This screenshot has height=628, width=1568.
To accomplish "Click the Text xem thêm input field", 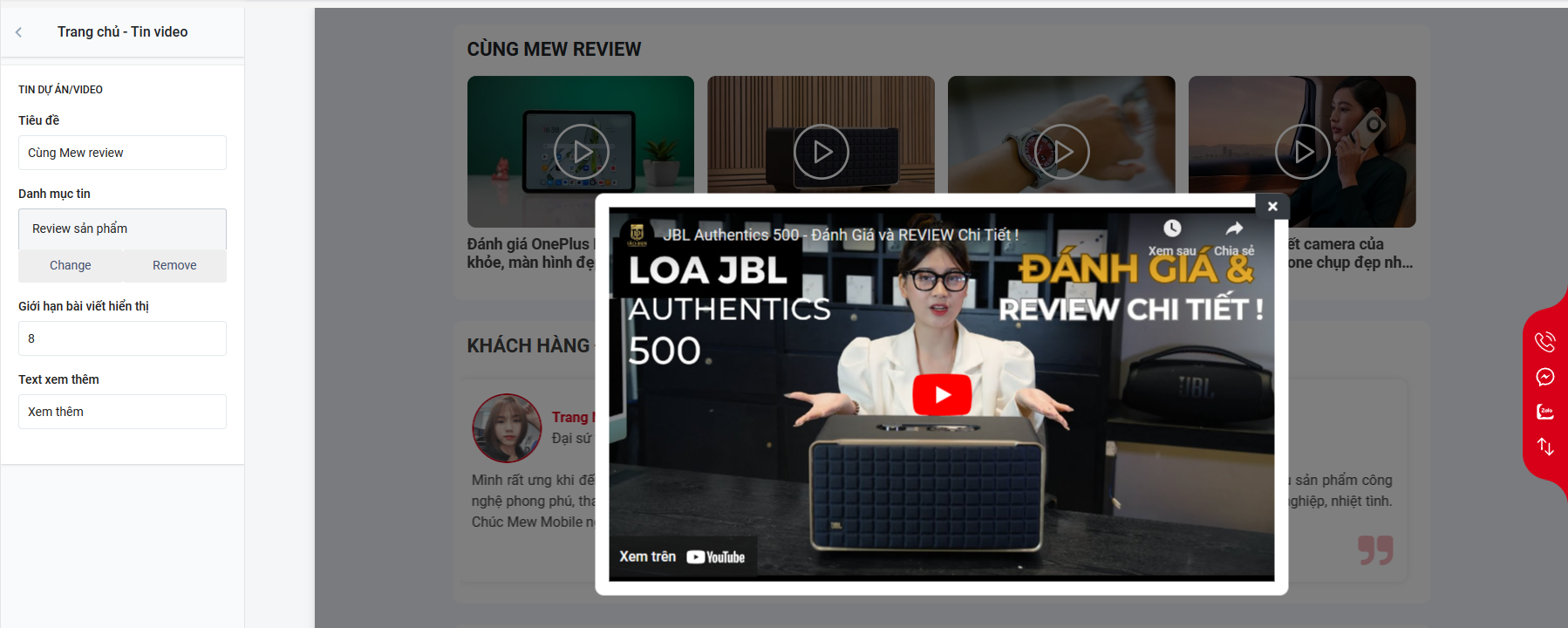I will coord(122,412).
